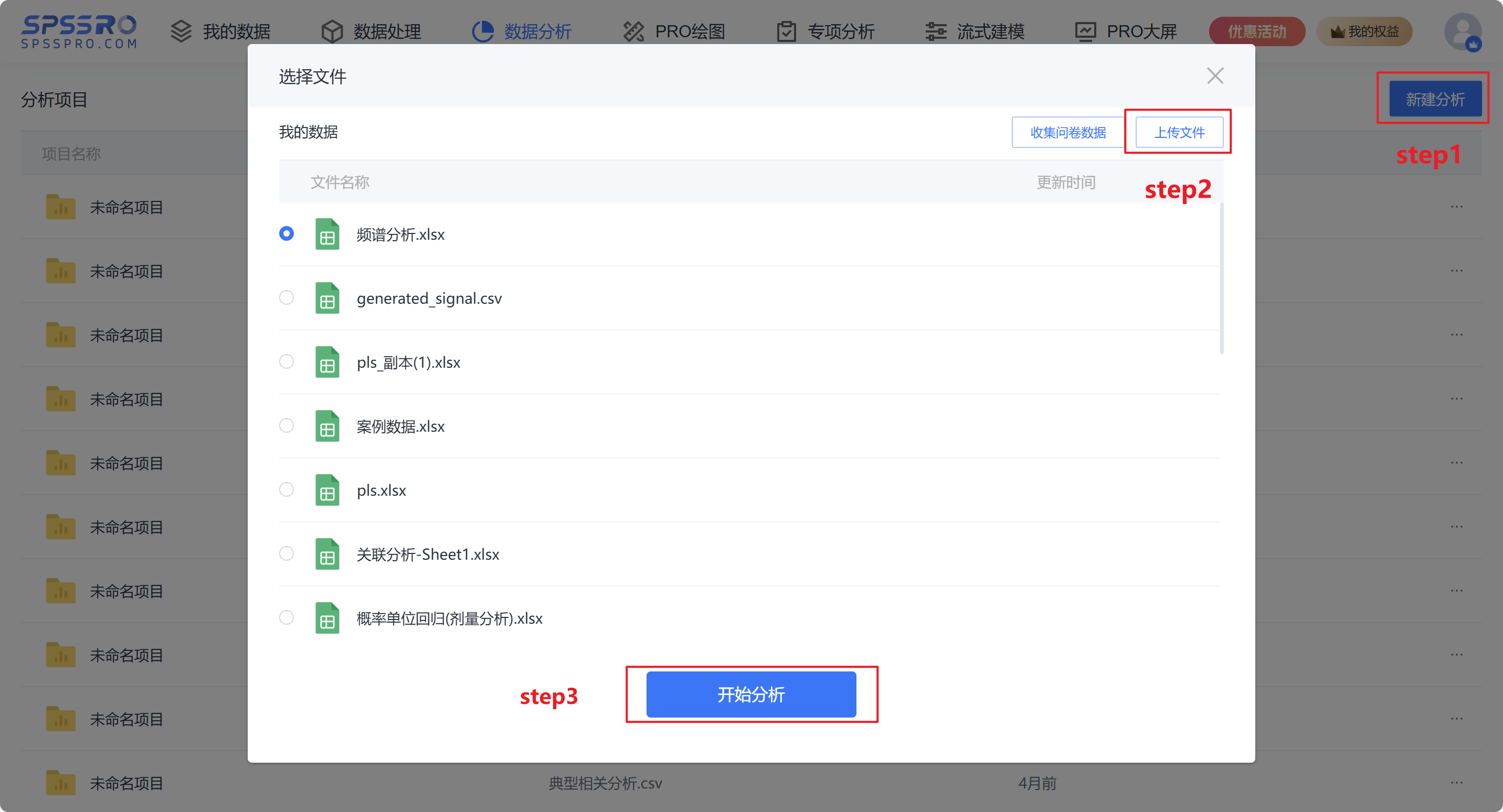
Task: Click the 收集问卷数据 button
Action: [1068, 132]
